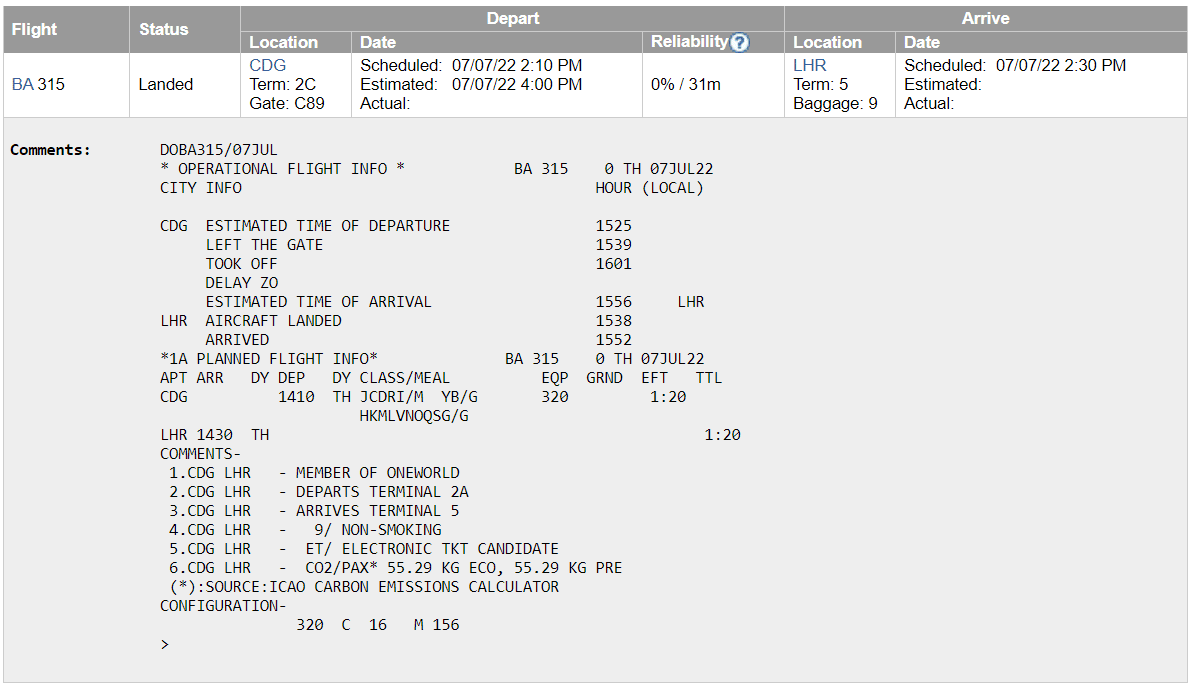Image resolution: width=1192 pixels, height=688 pixels.
Task: Open the BA airline link
Action: pyautogui.click(x=22, y=85)
